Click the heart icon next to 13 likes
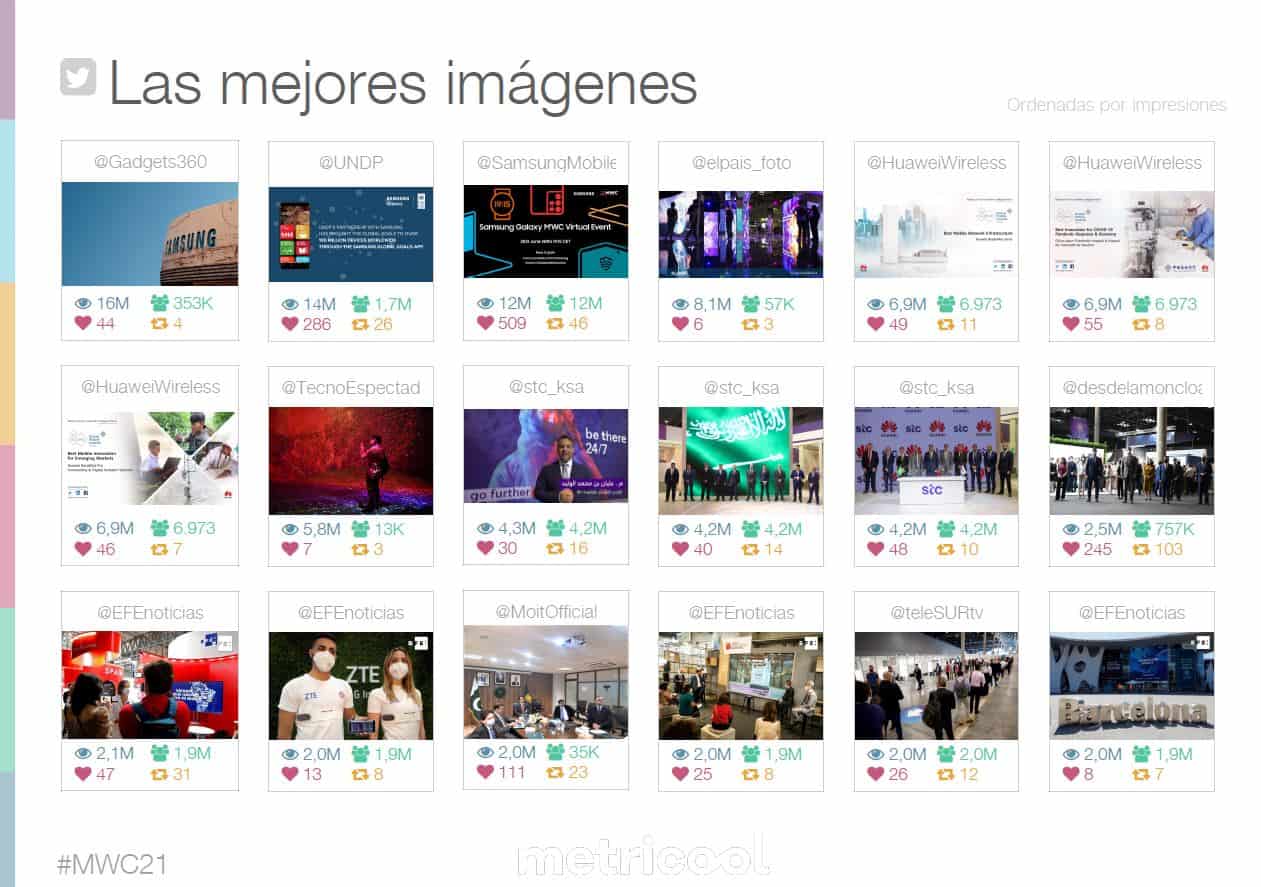Viewport: 1261px width, 887px height. click(x=290, y=773)
